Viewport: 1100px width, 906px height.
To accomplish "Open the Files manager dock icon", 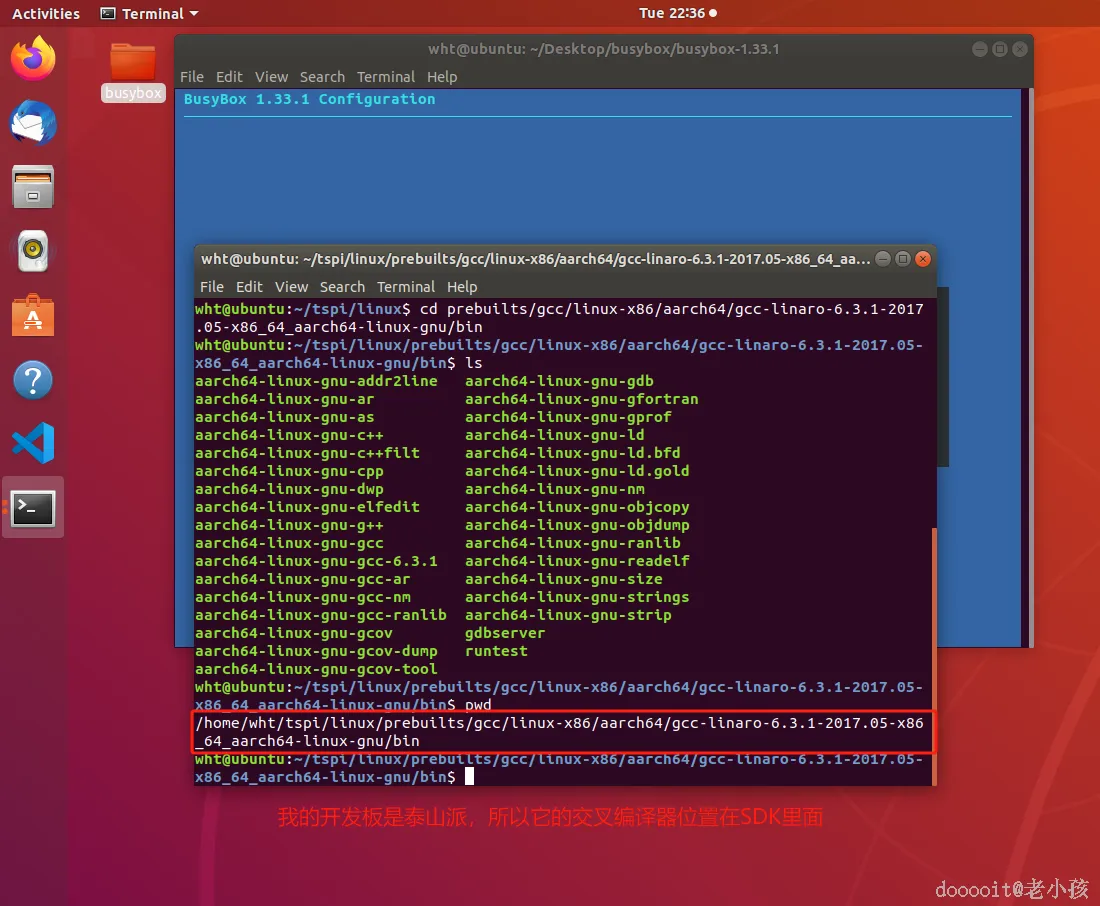I will tap(33, 187).
